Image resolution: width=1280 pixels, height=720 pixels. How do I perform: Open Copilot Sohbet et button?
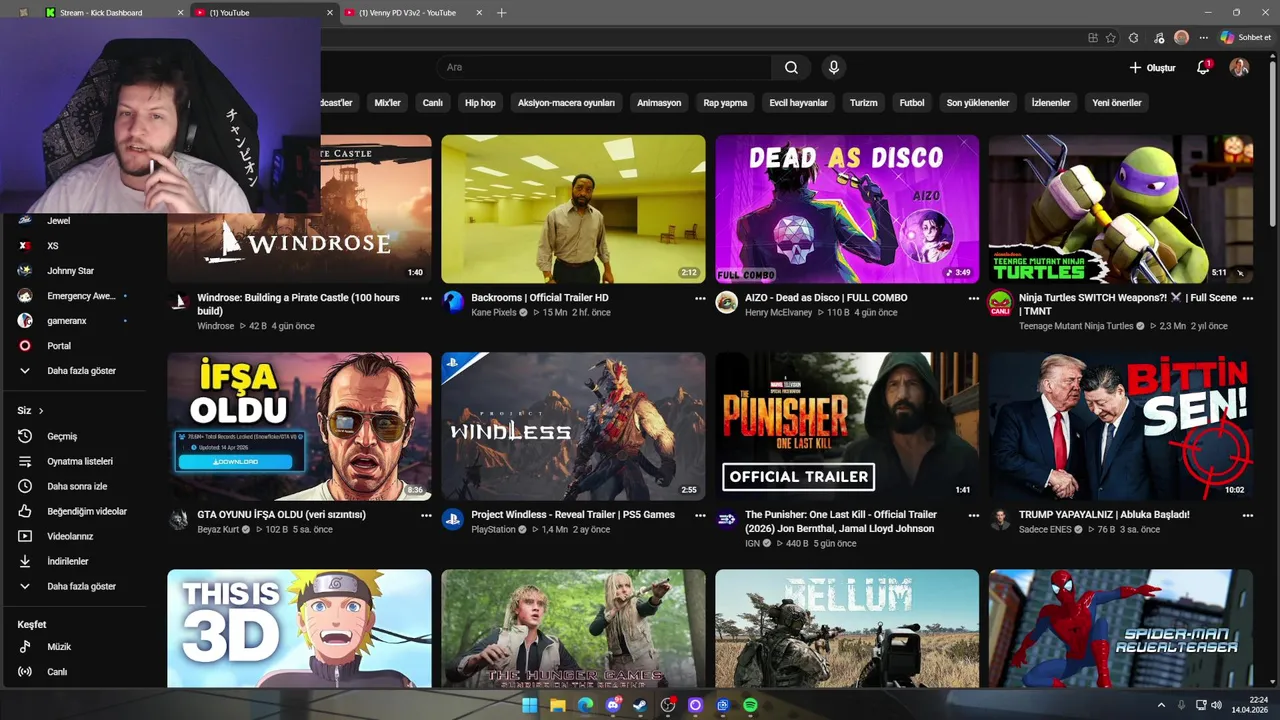pos(1246,37)
